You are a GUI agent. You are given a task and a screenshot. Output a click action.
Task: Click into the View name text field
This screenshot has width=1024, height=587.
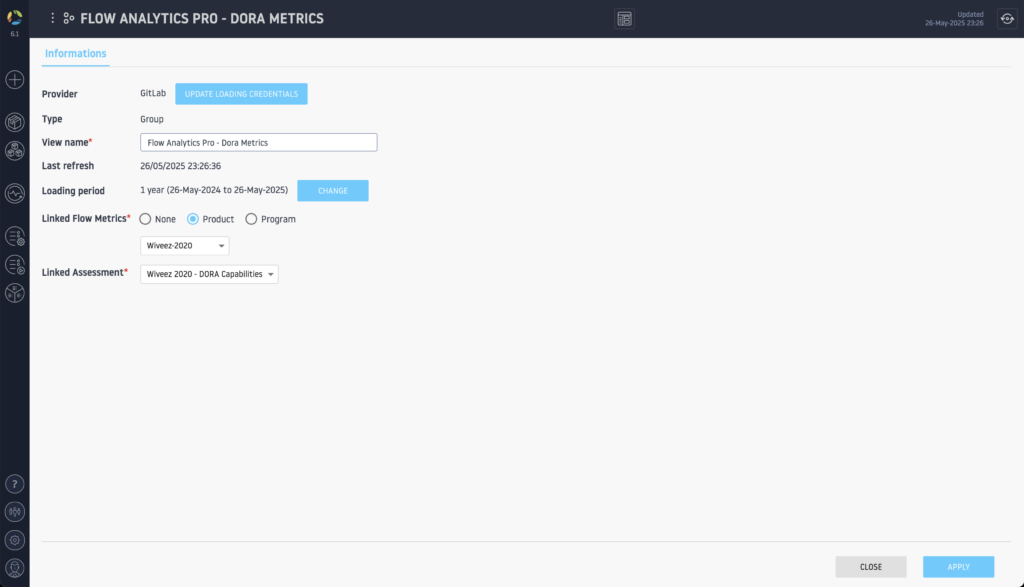click(x=258, y=143)
